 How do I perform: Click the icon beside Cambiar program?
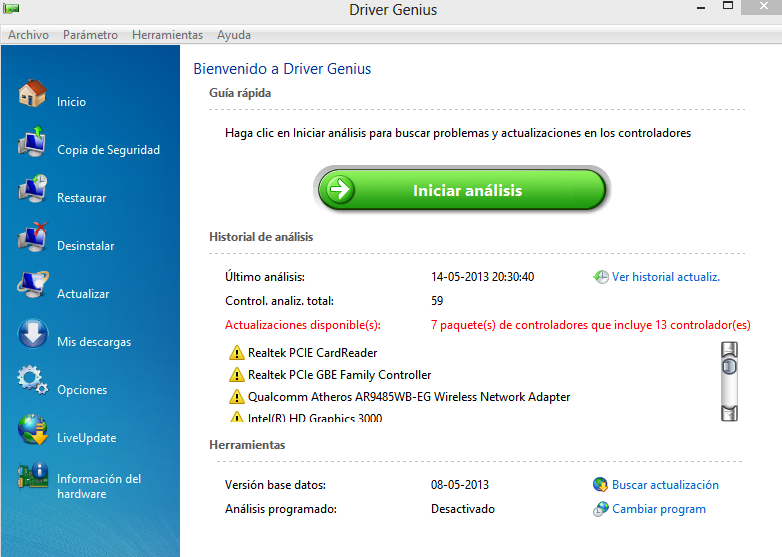point(600,509)
